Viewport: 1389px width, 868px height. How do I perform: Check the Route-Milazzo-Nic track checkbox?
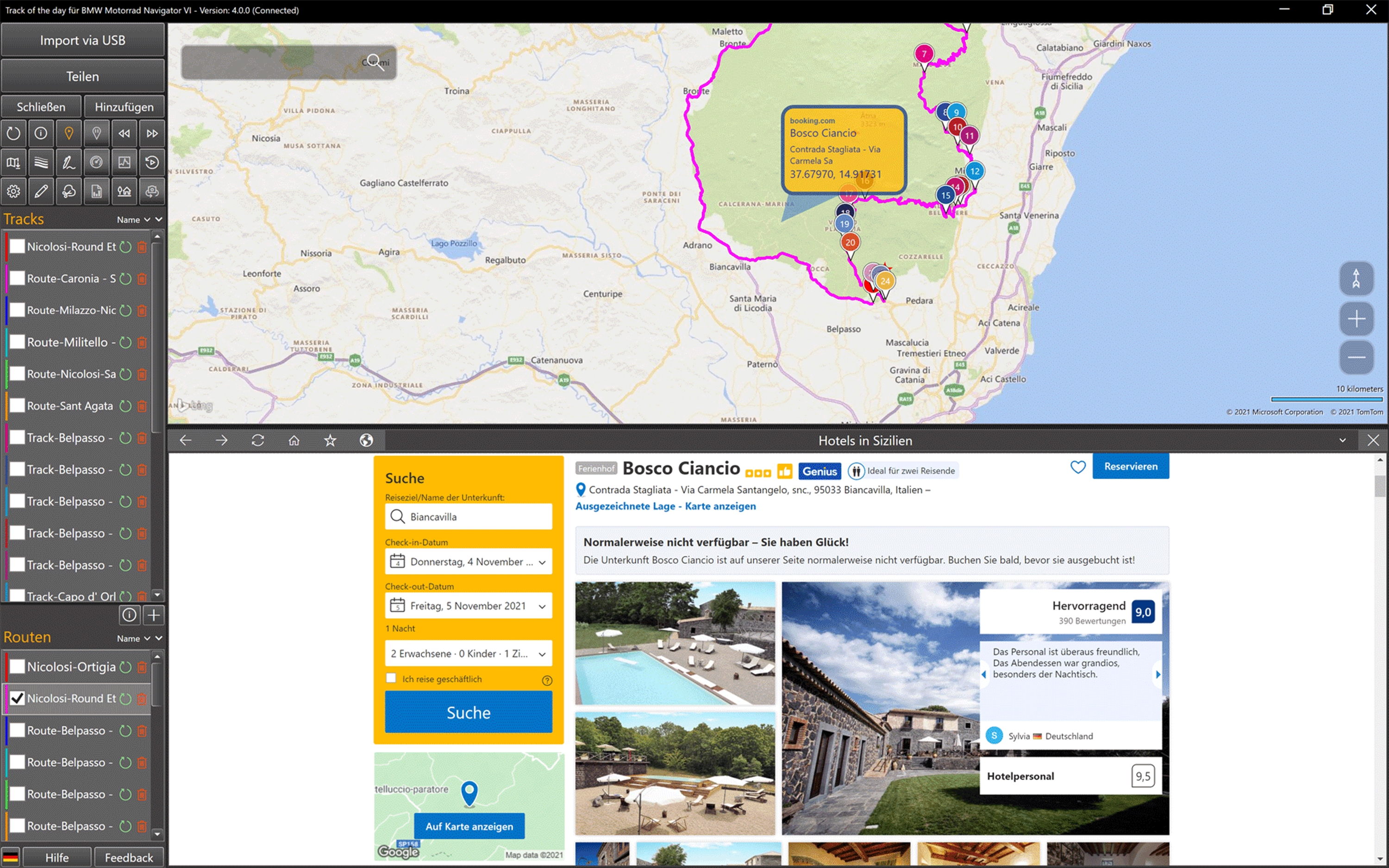click(x=18, y=310)
